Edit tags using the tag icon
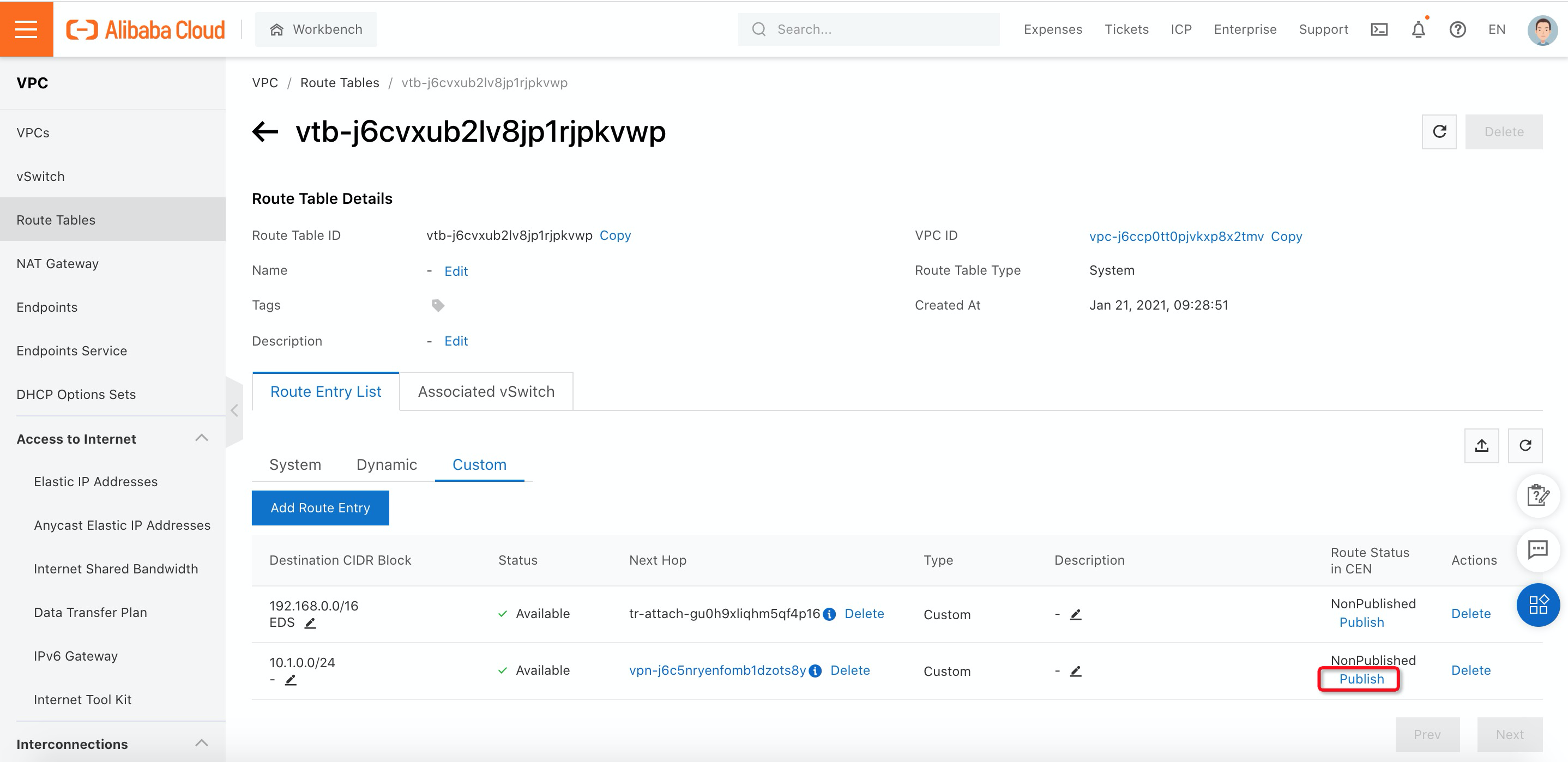Screen dimensions: 1568x762 (438, 306)
